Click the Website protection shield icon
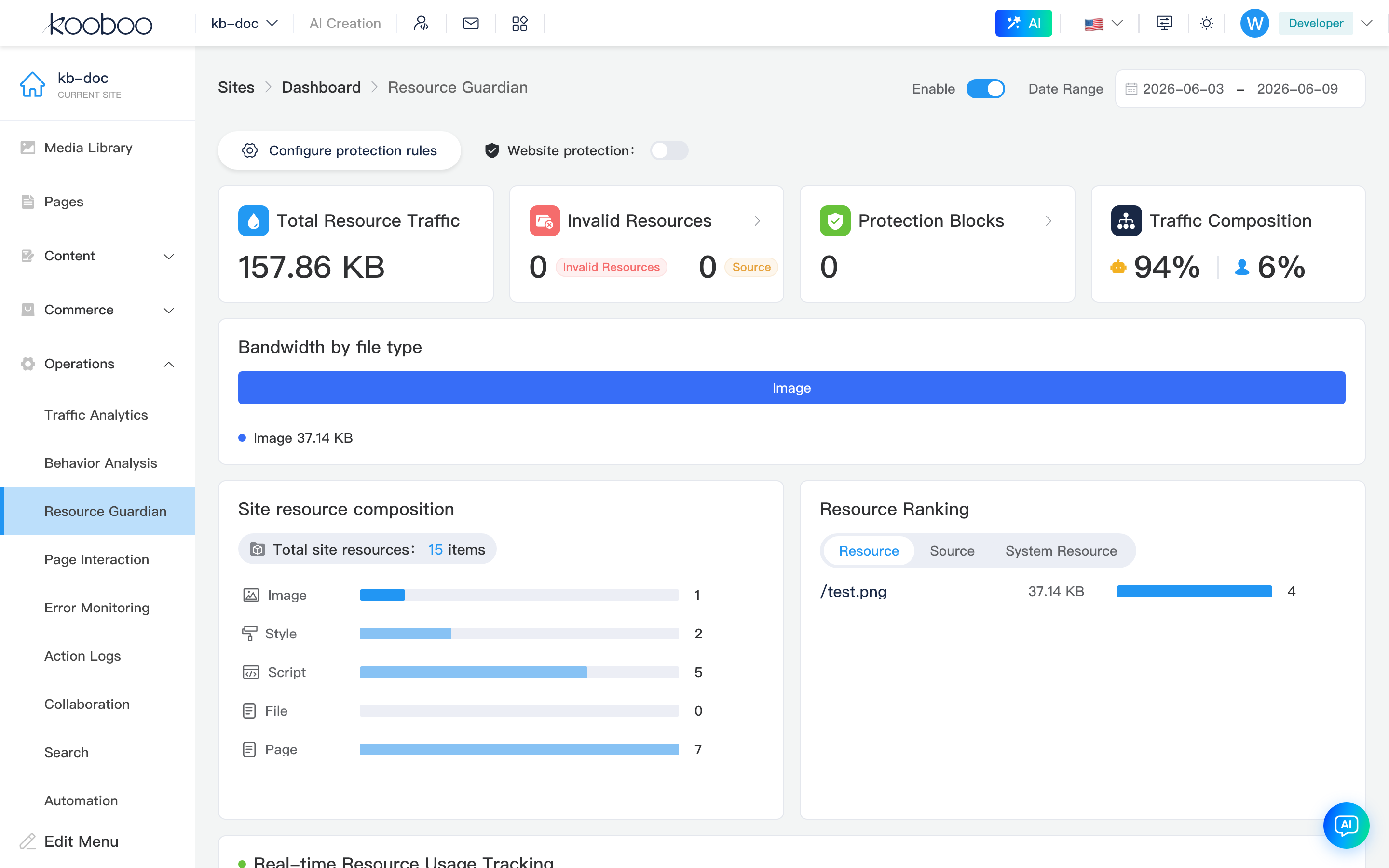Viewport: 1389px width, 868px height. (x=492, y=150)
